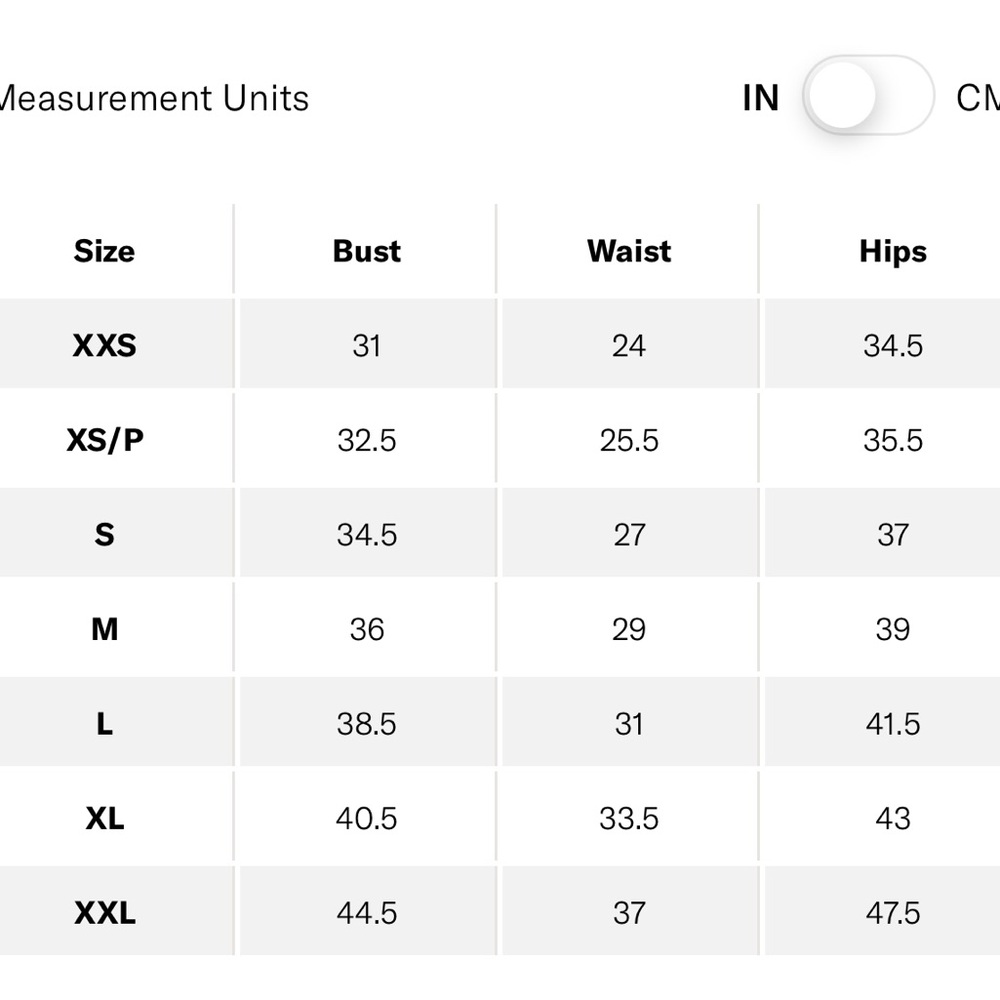Click the Bust column header

click(367, 251)
